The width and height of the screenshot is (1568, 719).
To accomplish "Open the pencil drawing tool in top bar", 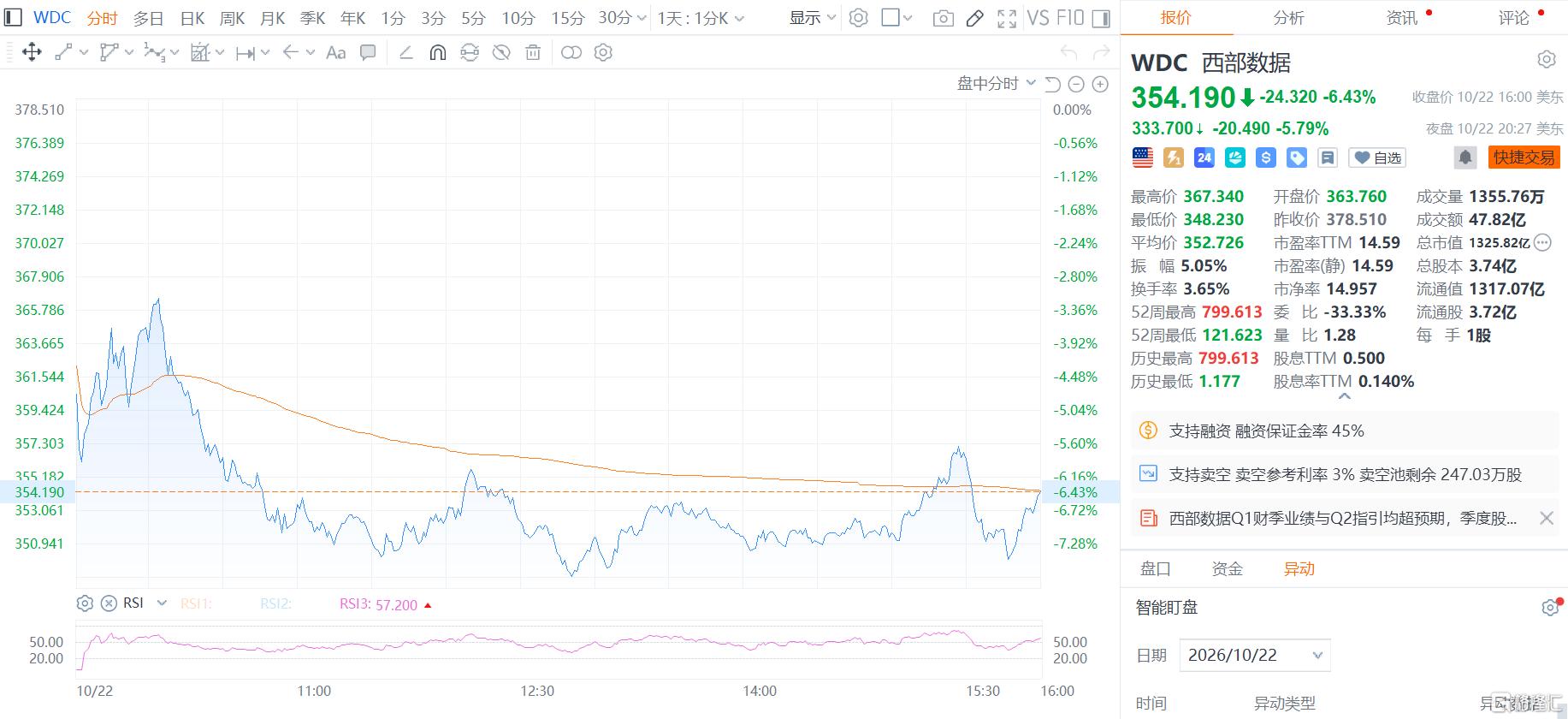I will [974, 18].
